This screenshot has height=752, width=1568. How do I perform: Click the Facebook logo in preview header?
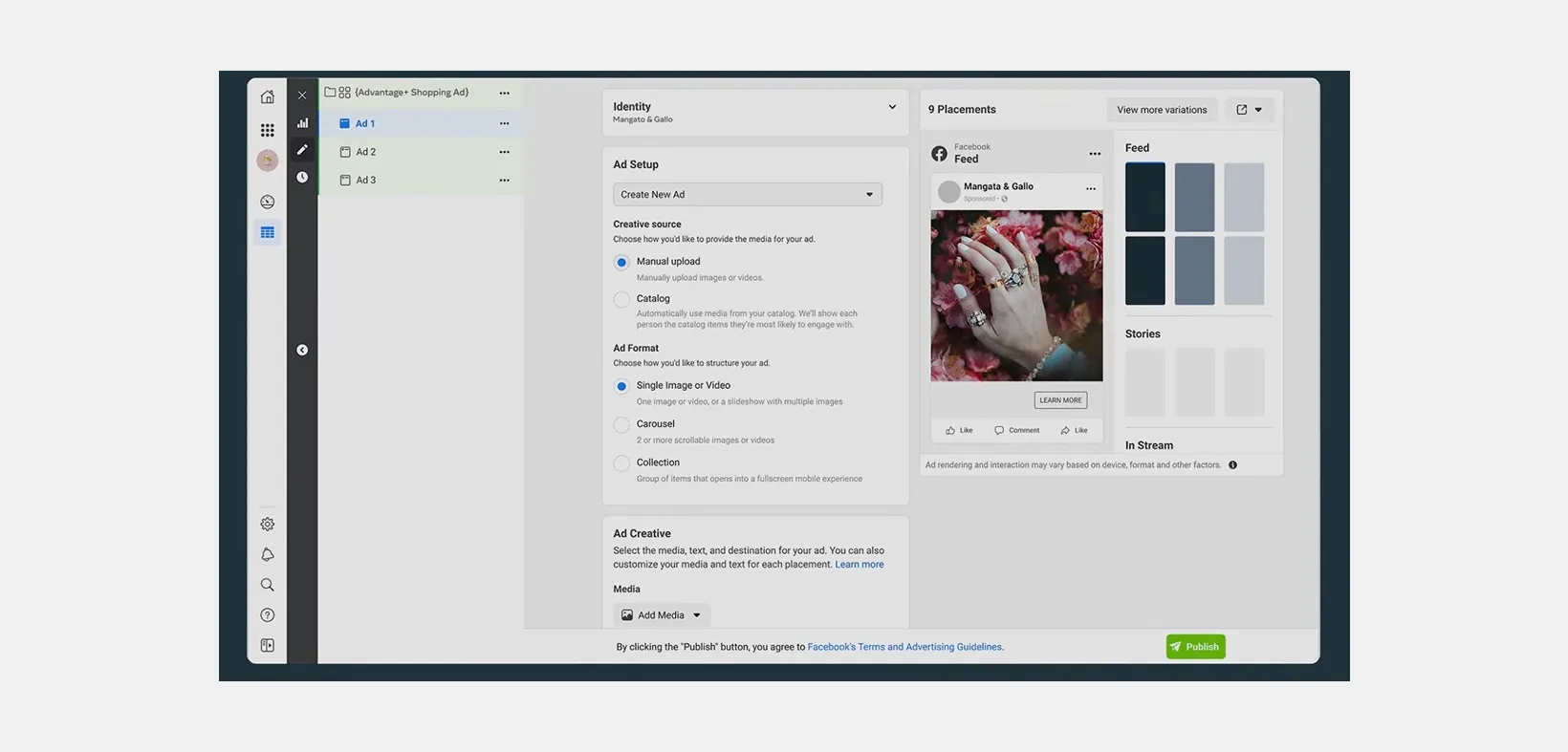940,153
